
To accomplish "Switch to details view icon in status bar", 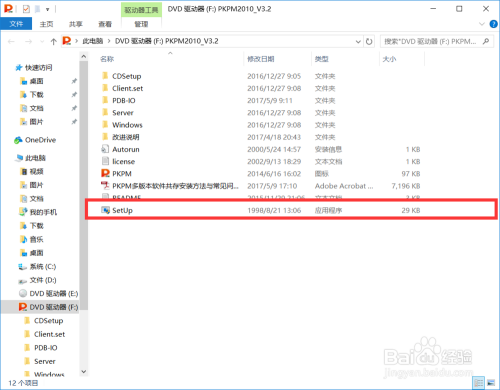I will 479,382.
